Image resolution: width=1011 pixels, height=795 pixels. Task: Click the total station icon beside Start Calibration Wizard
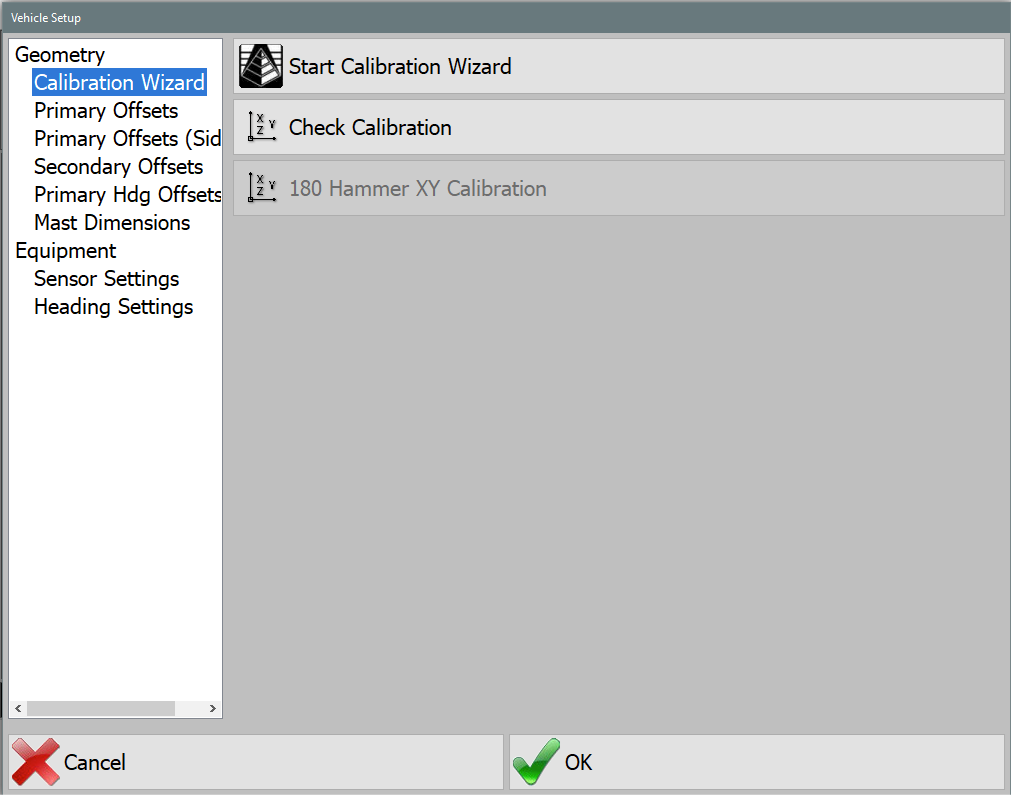click(260, 65)
